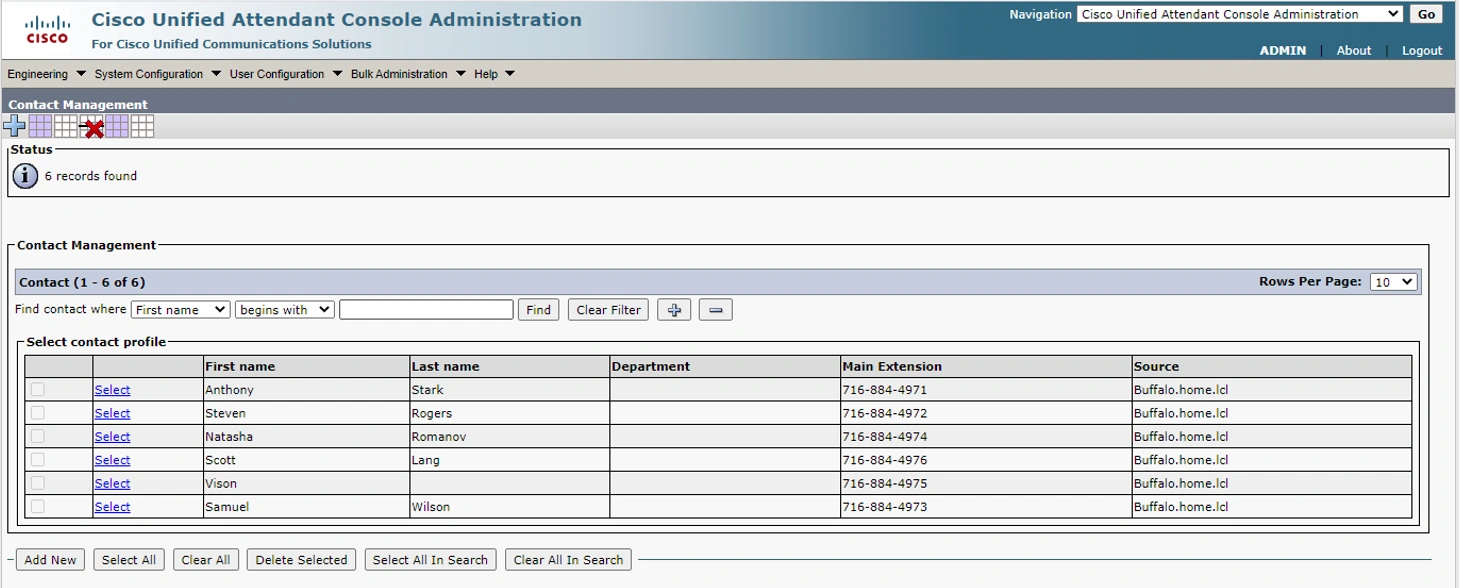Image resolution: width=1459 pixels, height=588 pixels.
Task: Click the blue plus Add New toolbar icon
Action: [15, 126]
